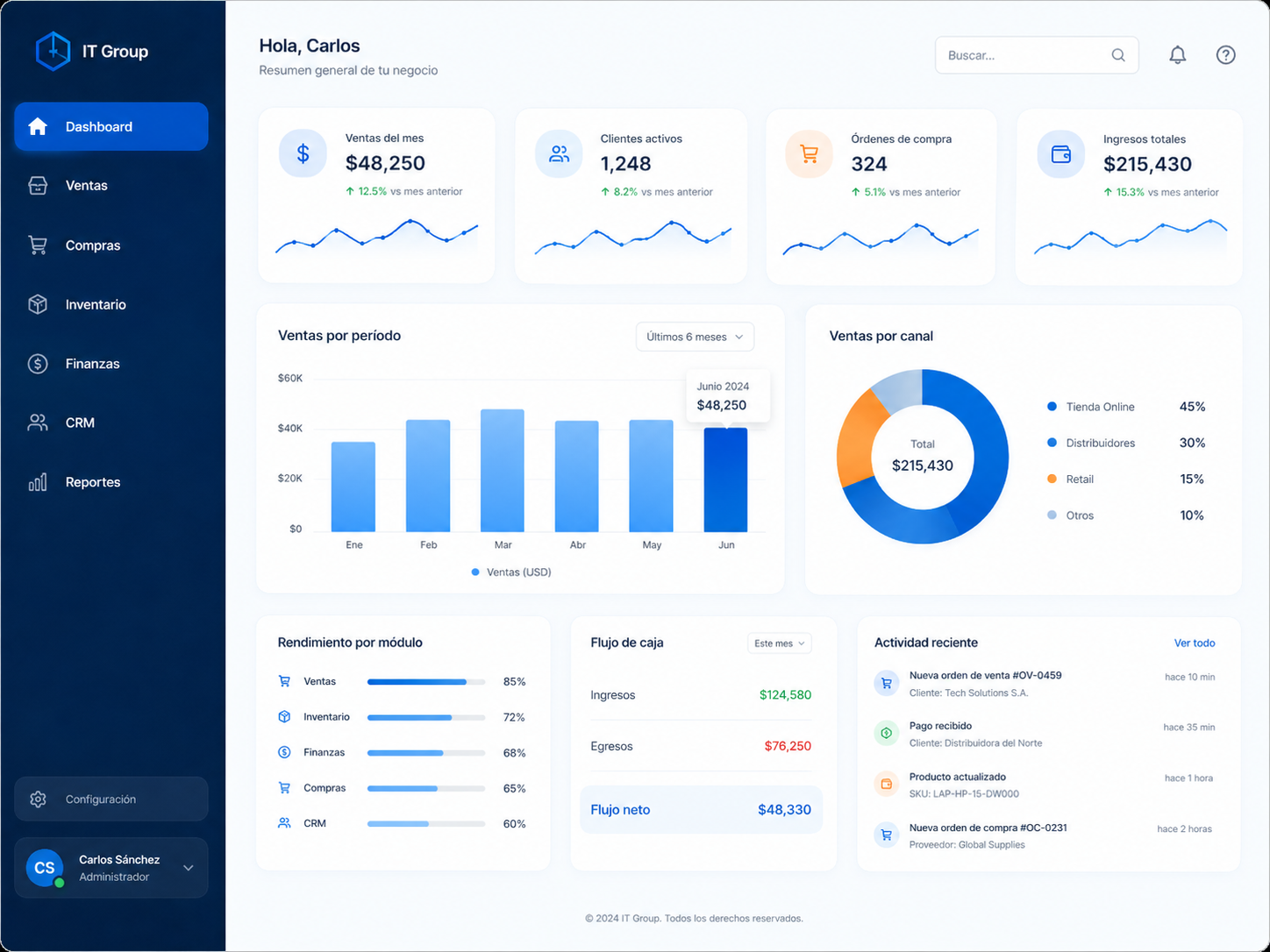Open notifications with the bell icon
This screenshot has width=1270, height=952.
click(x=1178, y=55)
